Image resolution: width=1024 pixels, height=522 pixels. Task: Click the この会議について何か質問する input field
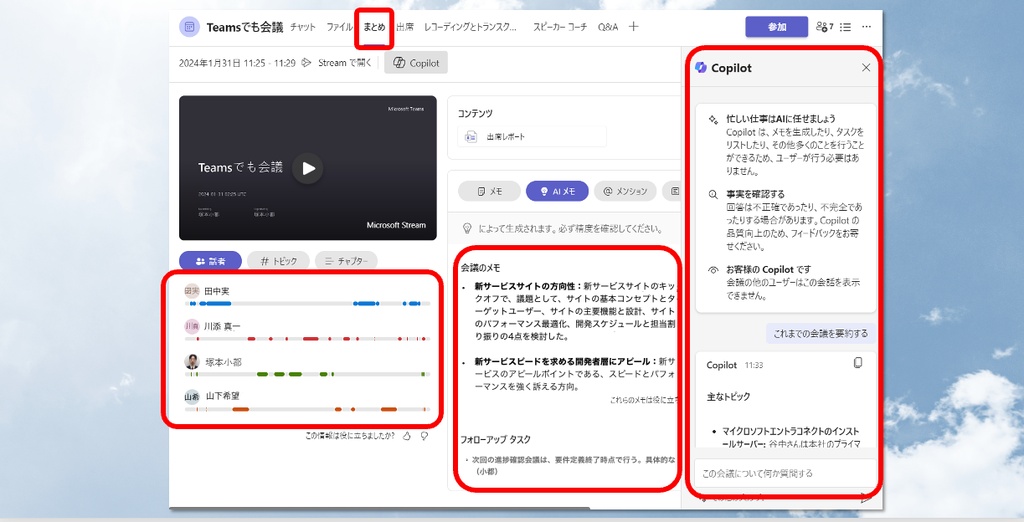pos(785,473)
